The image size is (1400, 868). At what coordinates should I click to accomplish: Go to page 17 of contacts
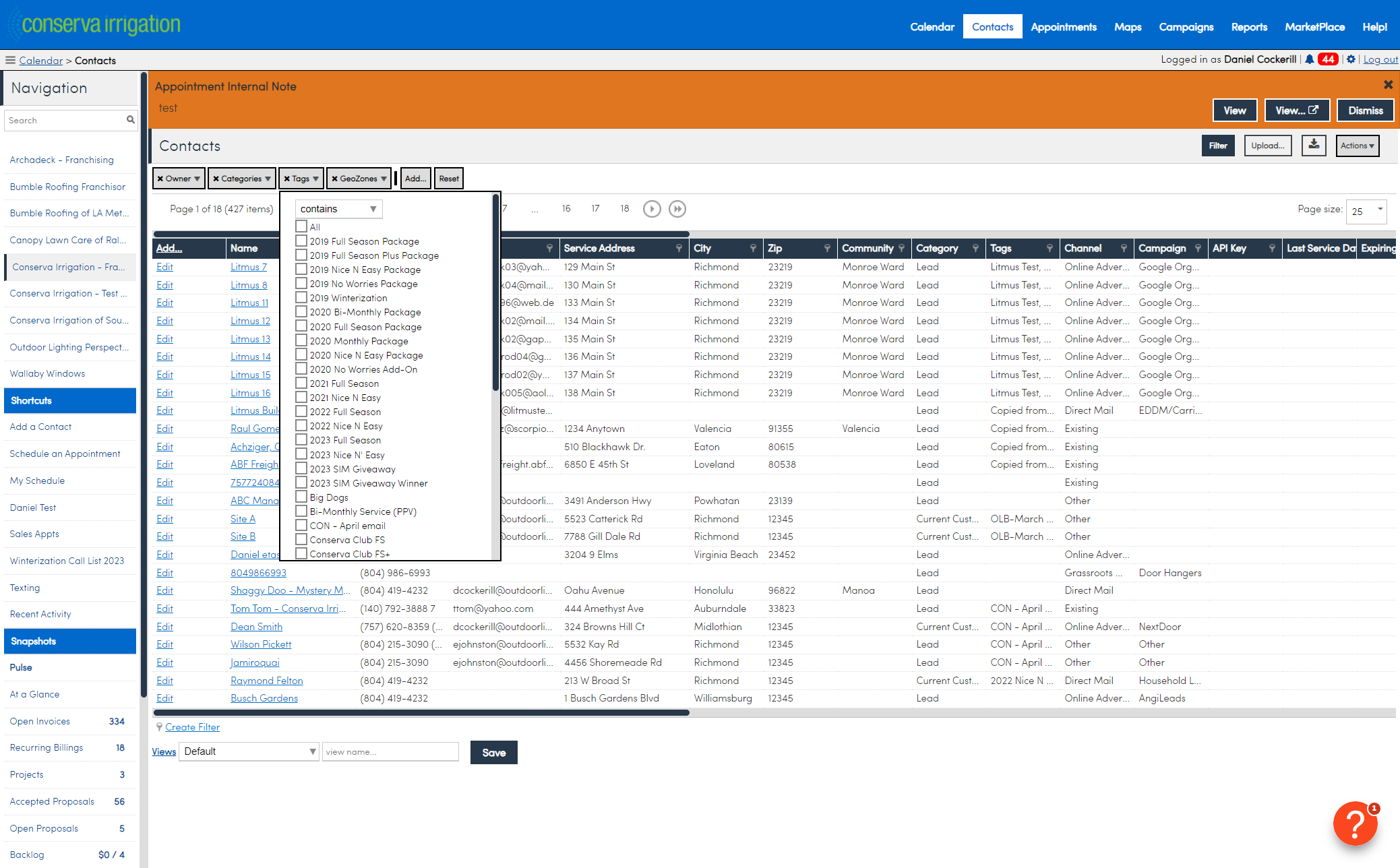click(x=595, y=208)
